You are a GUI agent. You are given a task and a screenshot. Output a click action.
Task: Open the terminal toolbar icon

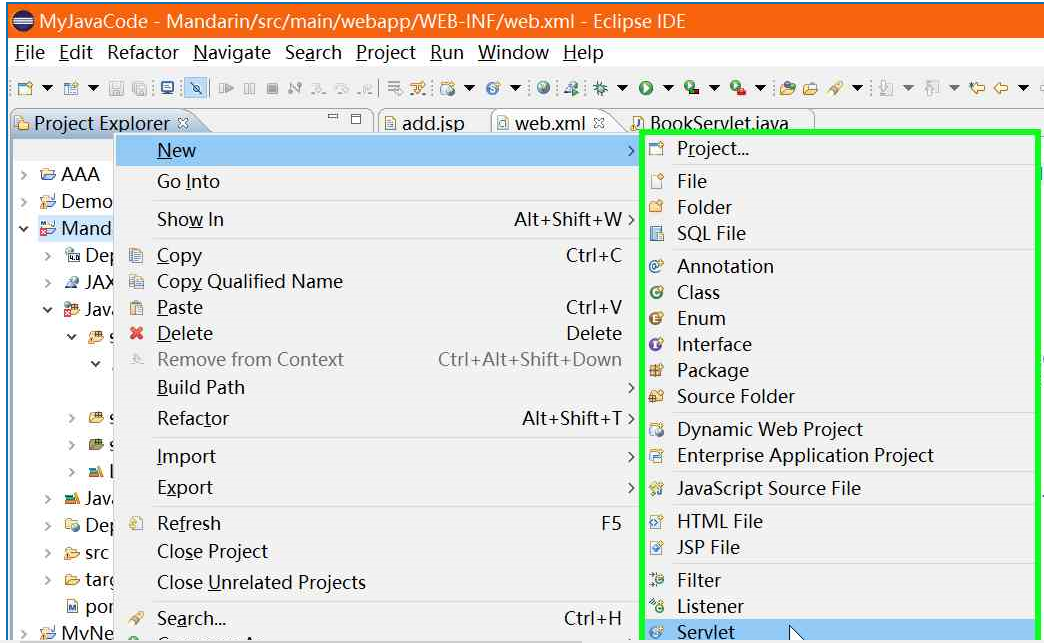(x=168, y=88)
